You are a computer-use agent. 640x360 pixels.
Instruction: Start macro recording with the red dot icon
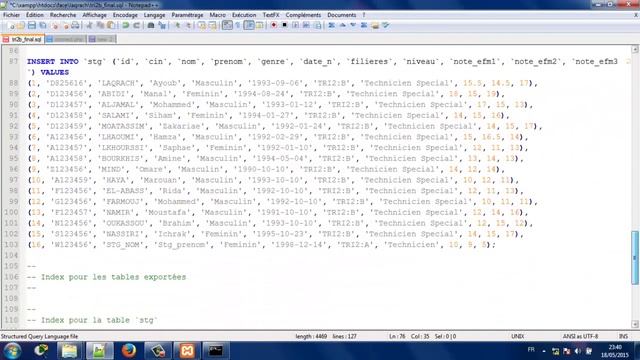pos(273,26)
